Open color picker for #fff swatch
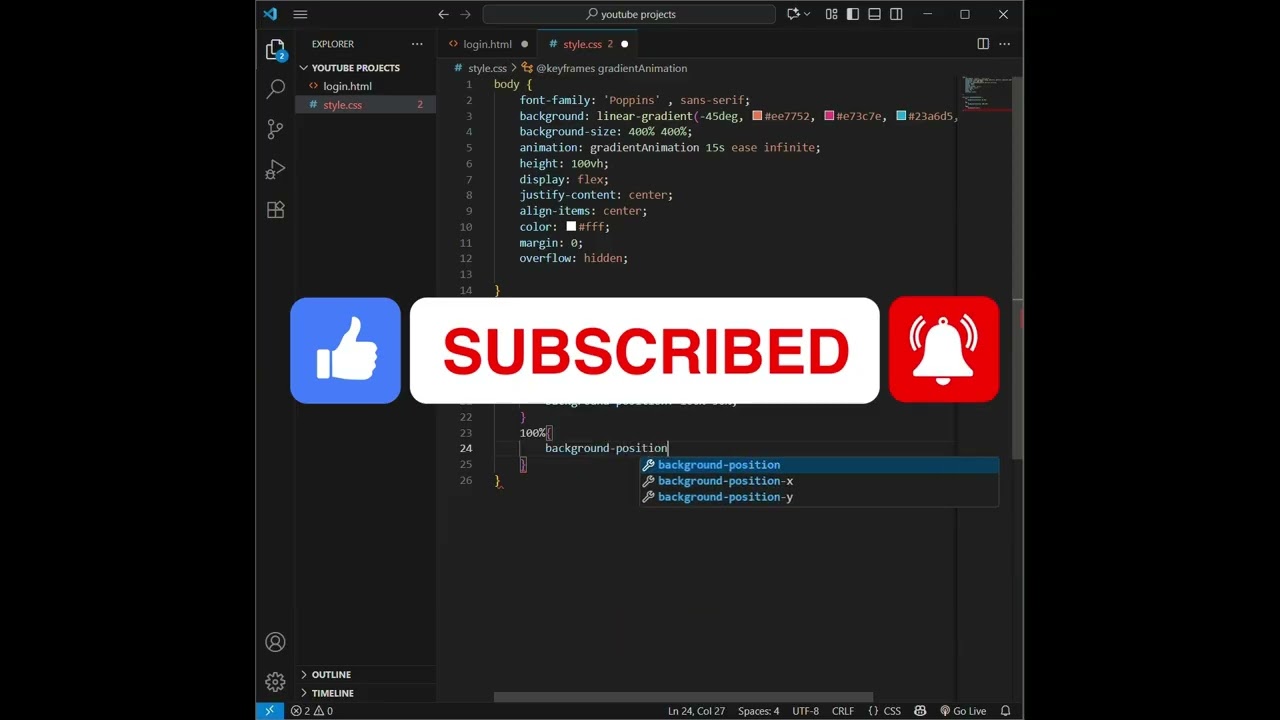Image resolution: width=1280 pixels, height=720 pixels. (571, 227)
